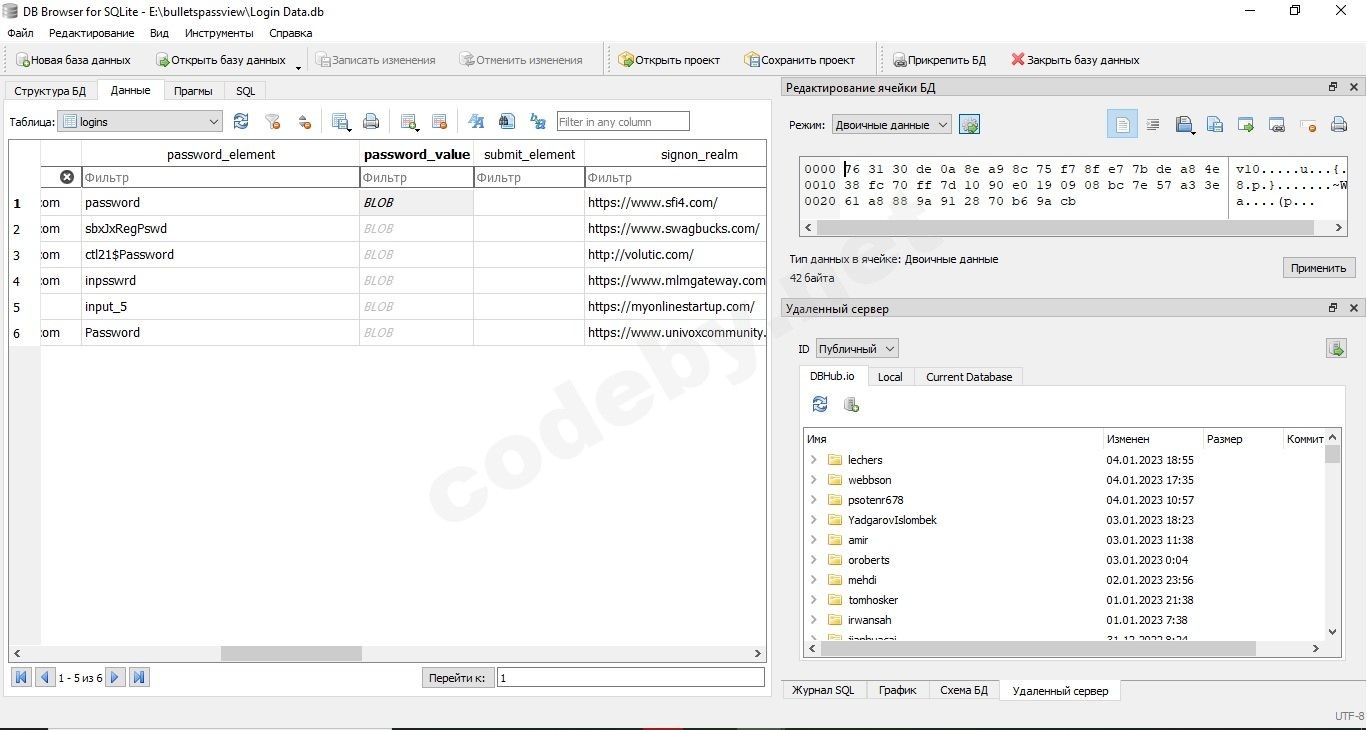Click the clear all filters funnel icon

click(x=272, y=122)
